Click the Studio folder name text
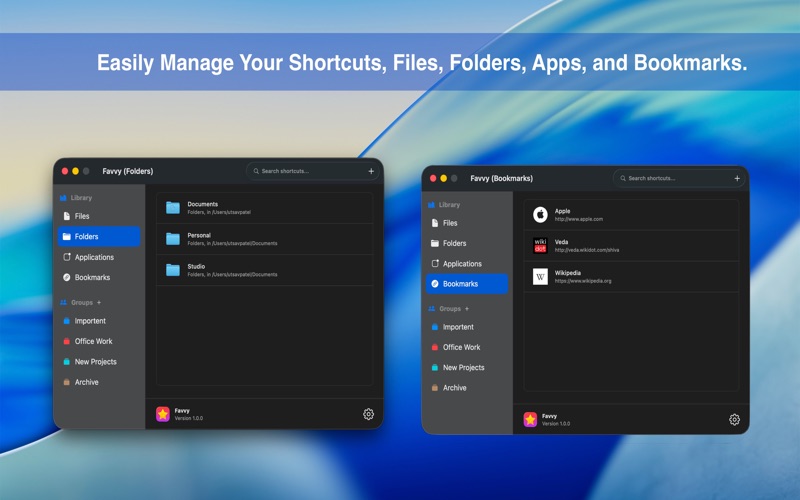The height and width of the screenshot is (500, 800). click(x=196, y=266)
